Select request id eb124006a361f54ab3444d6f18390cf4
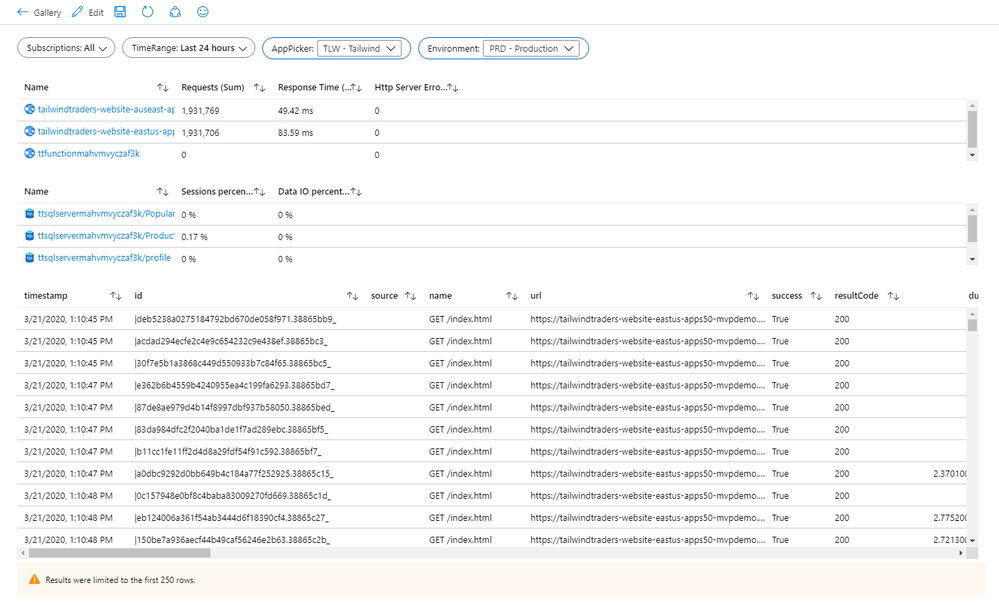The width and height of the screenshot is (999, 605). (x=232, y=518)
